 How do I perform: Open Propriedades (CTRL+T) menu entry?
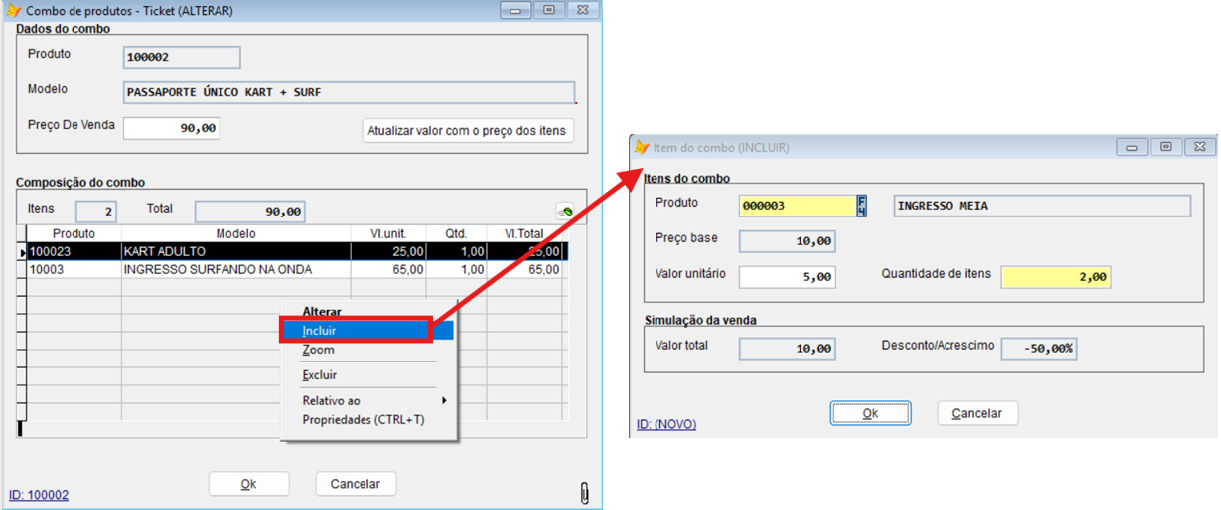pyautogui.click(x=364, y=419)
